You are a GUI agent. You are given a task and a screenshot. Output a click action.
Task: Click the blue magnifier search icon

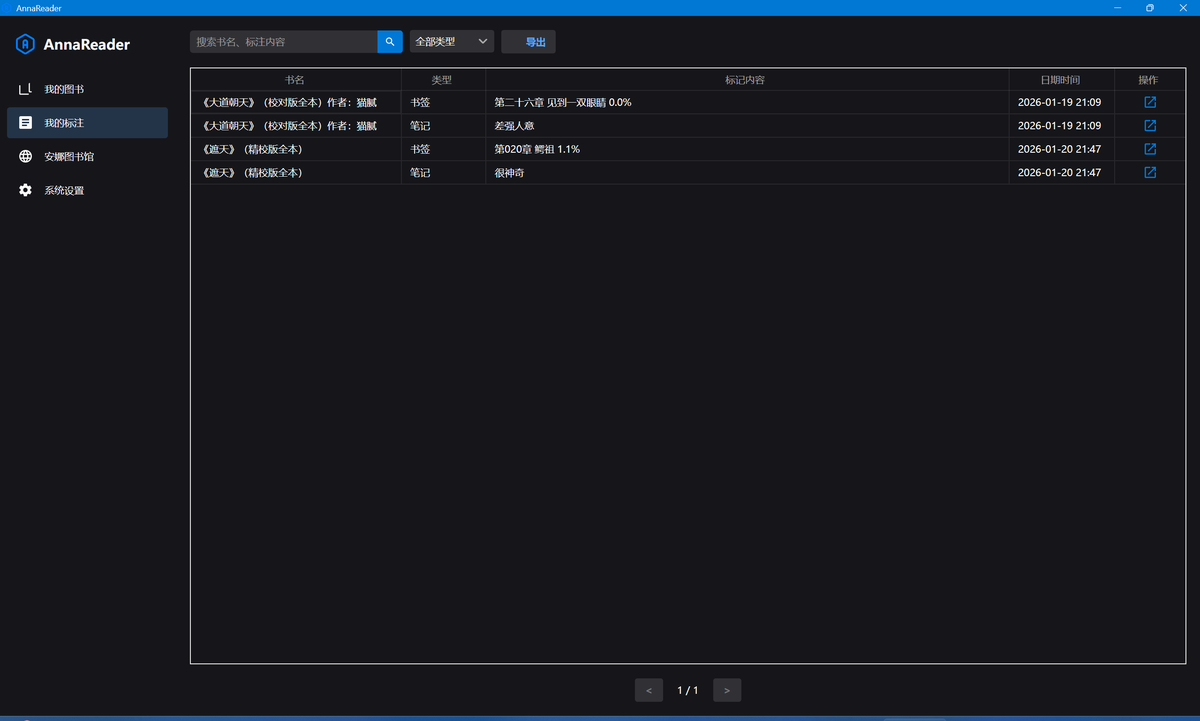(x=390, y=42)
